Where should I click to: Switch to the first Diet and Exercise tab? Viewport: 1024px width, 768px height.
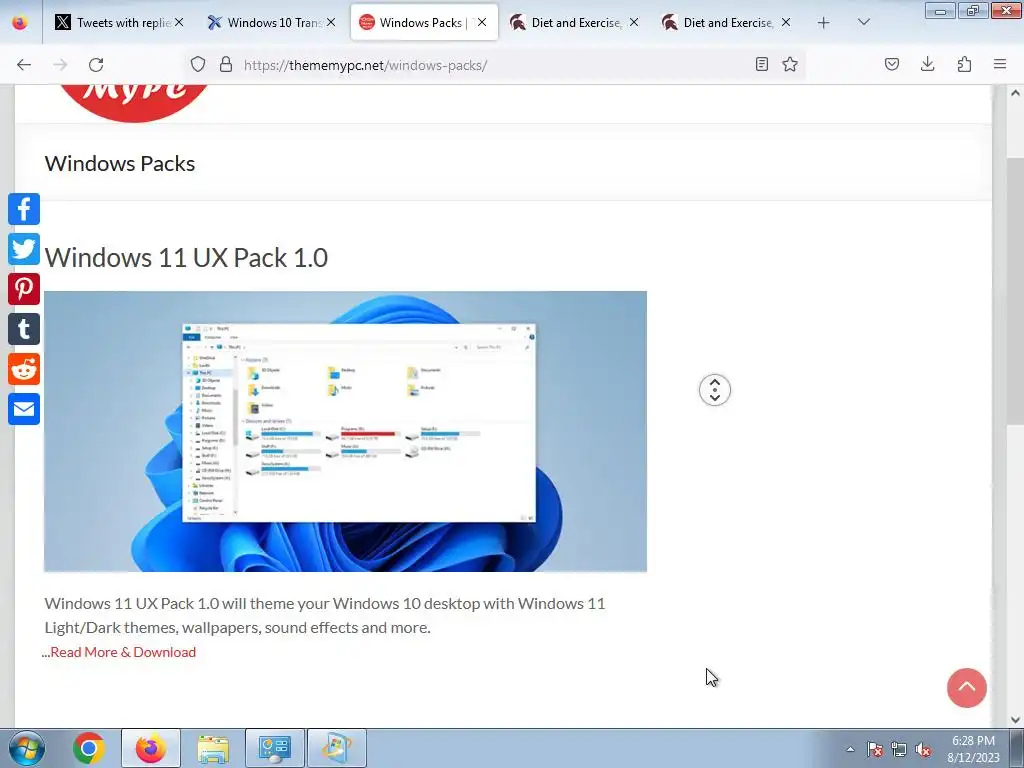pos(575,23)
